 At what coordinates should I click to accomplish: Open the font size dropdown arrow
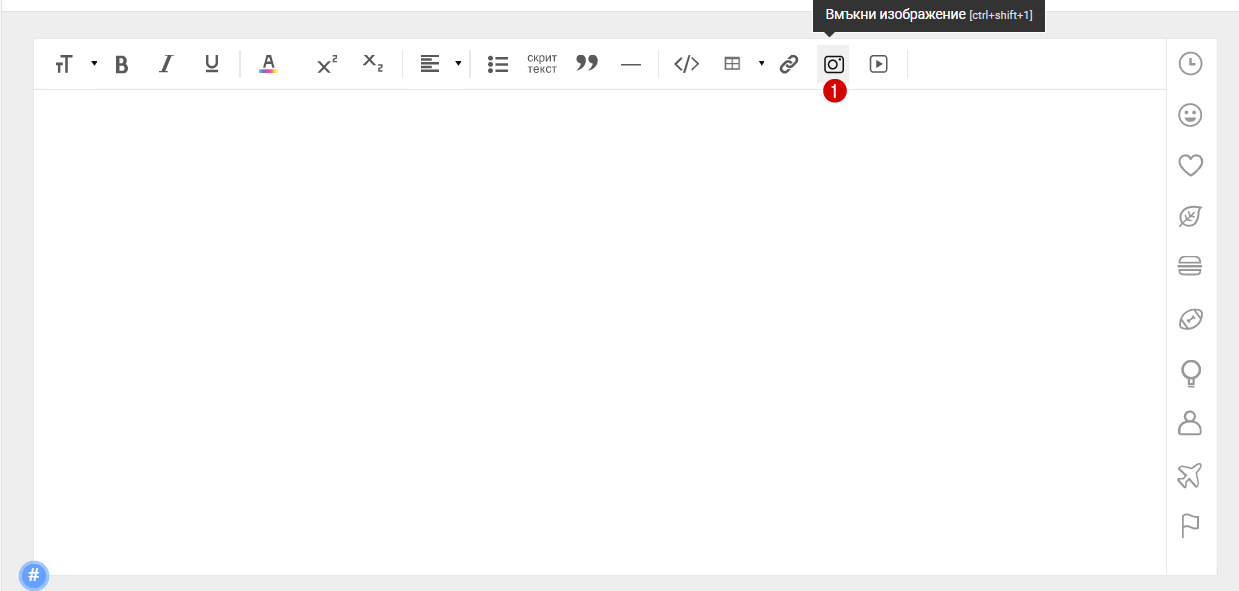click(94, 64)
